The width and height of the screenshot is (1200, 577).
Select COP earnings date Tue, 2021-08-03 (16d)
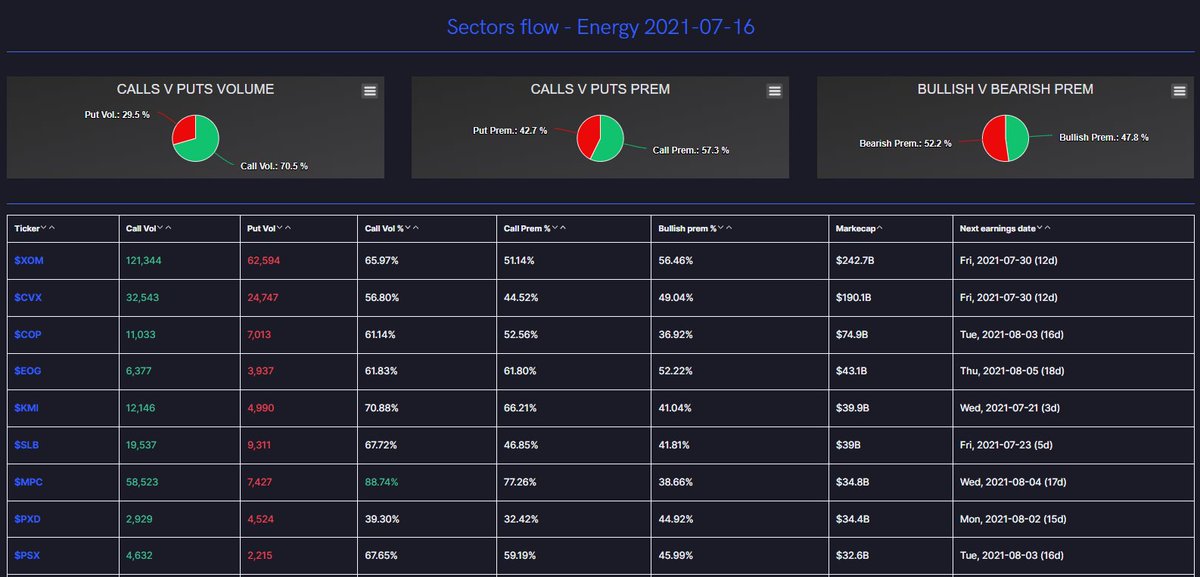[1011, 334]
